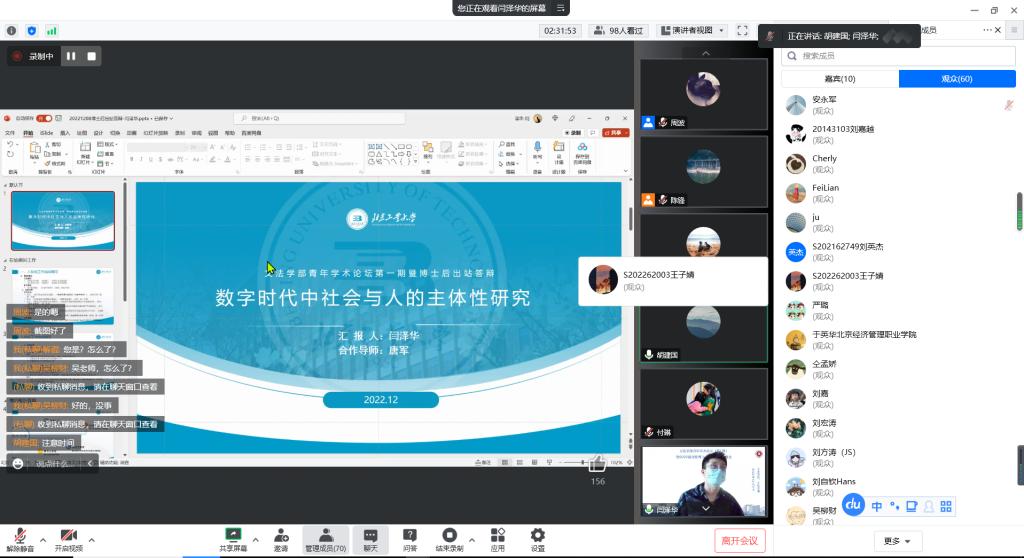Click PowerPoint search box

tap(320, 118)
